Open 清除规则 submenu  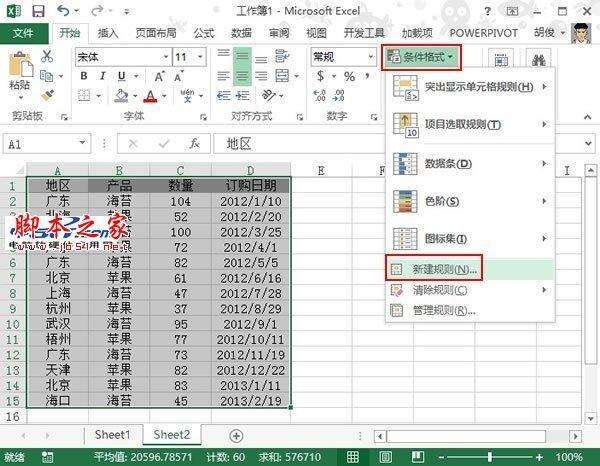(x=470, y=290)
